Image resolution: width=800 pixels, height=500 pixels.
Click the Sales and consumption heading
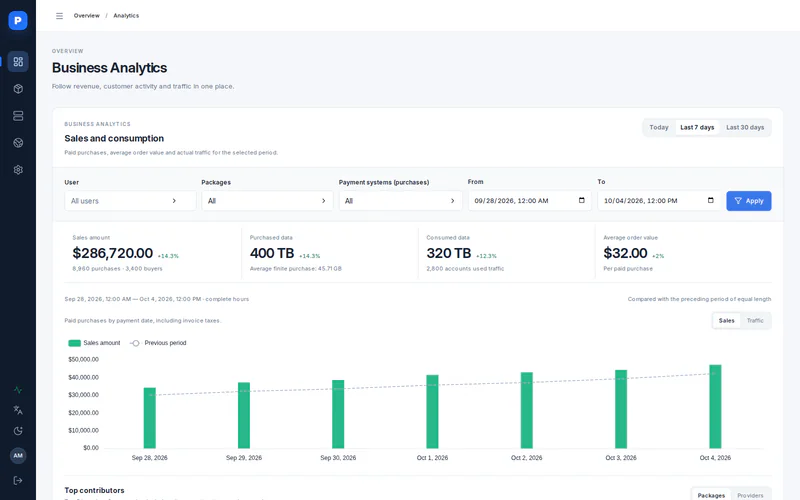[x=114, y=139]
